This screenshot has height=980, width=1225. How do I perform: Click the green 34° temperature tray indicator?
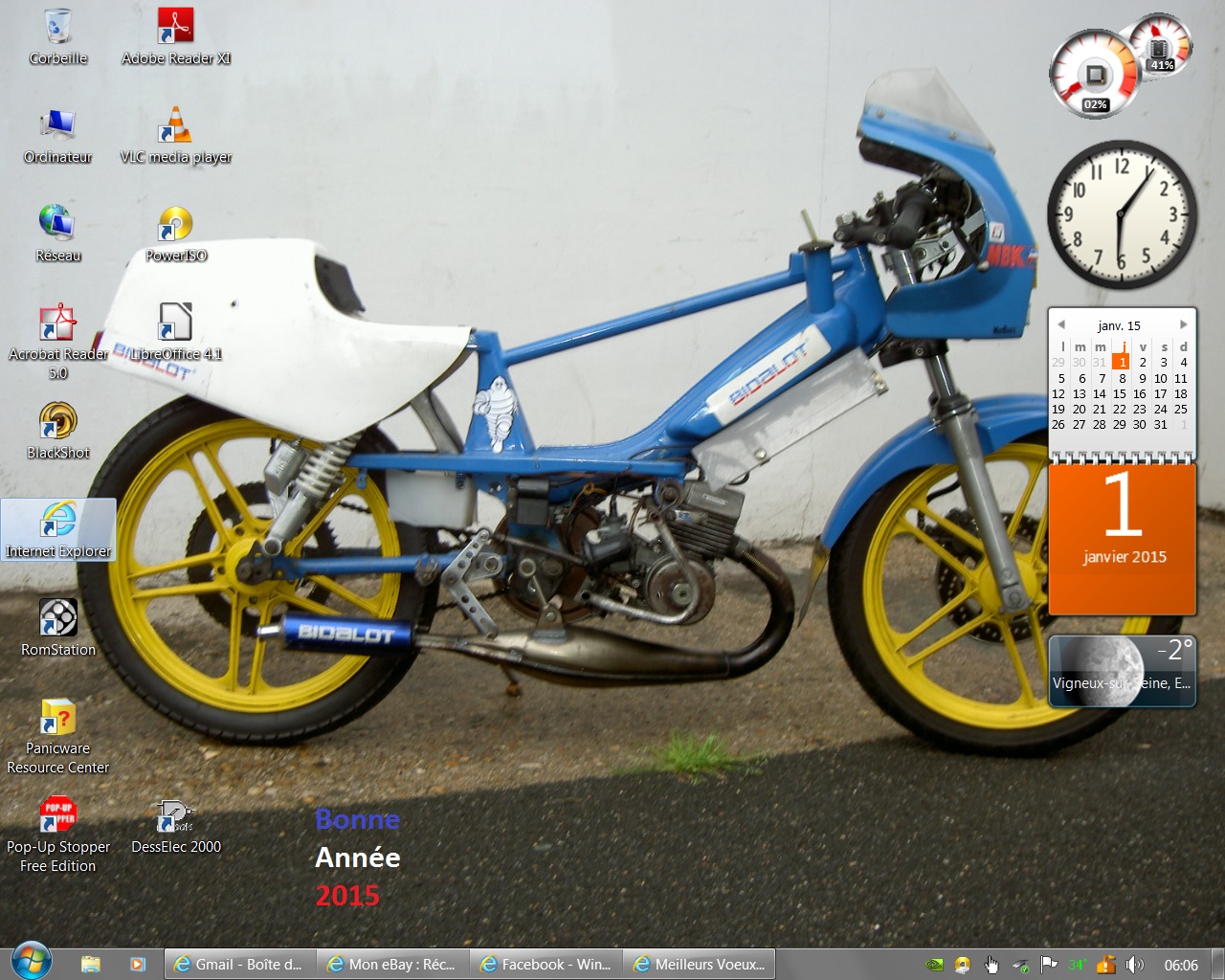click(x=1078, y=965)
